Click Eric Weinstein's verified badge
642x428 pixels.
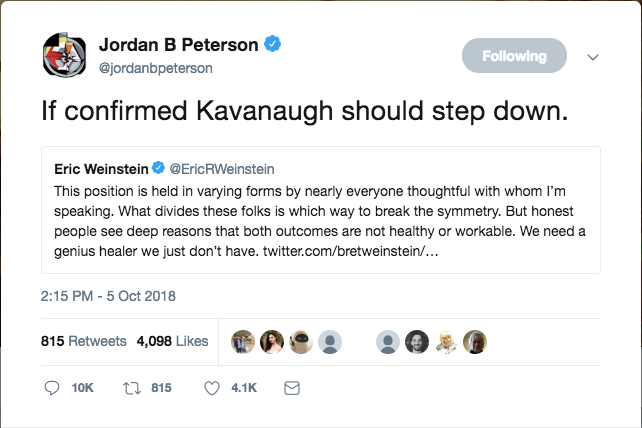click(x=158, y=169)
